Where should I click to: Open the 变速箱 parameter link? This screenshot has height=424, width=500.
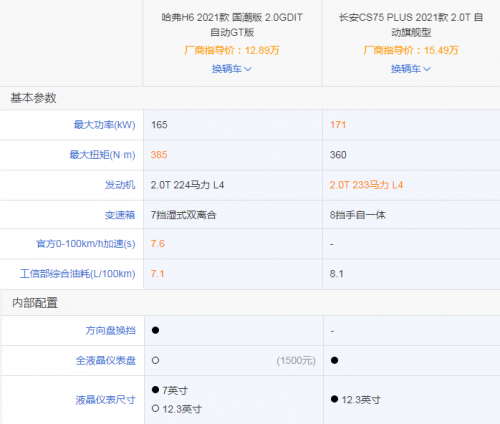point(120,215)
